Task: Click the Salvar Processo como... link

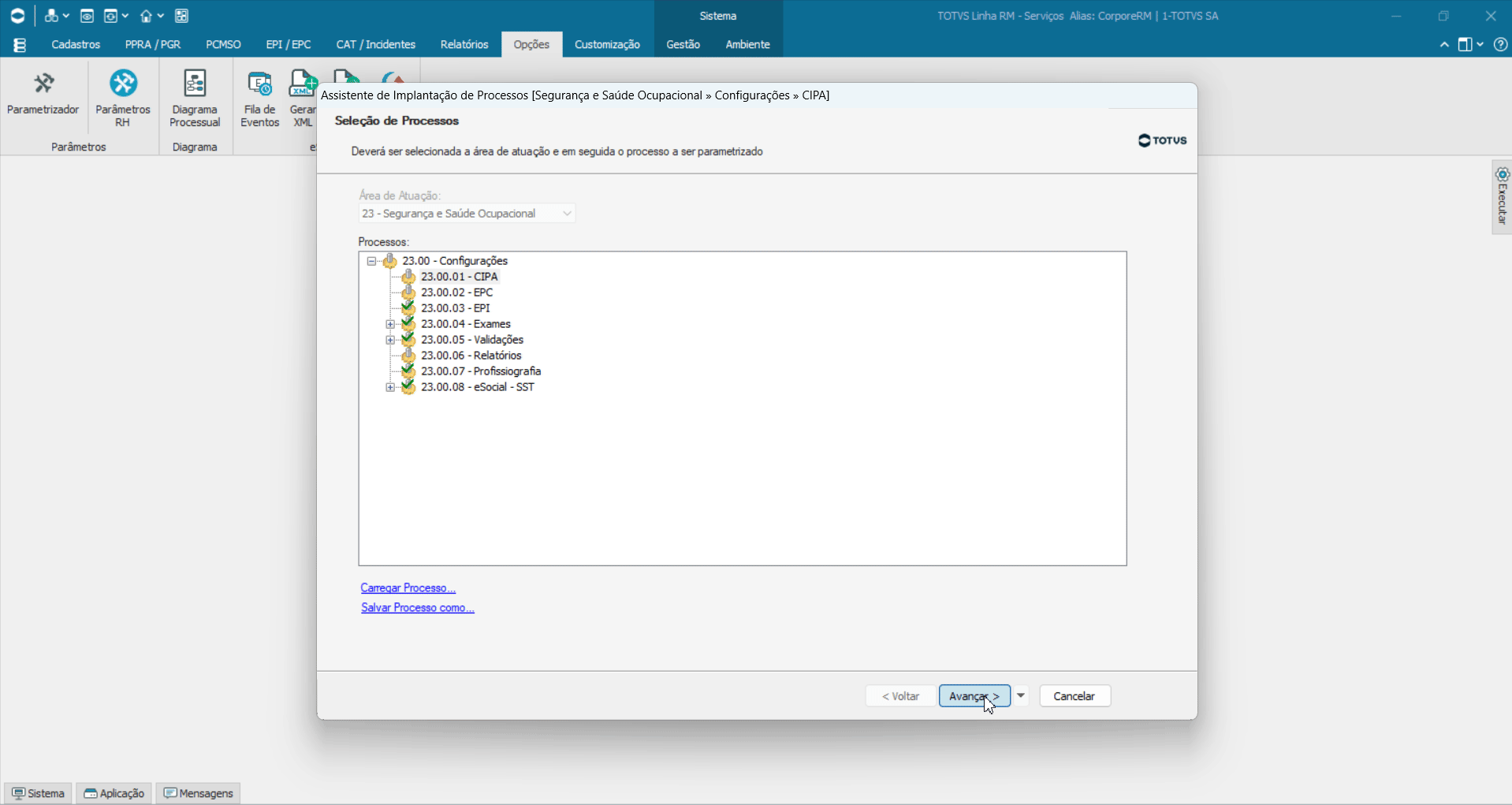Action: 418,608
